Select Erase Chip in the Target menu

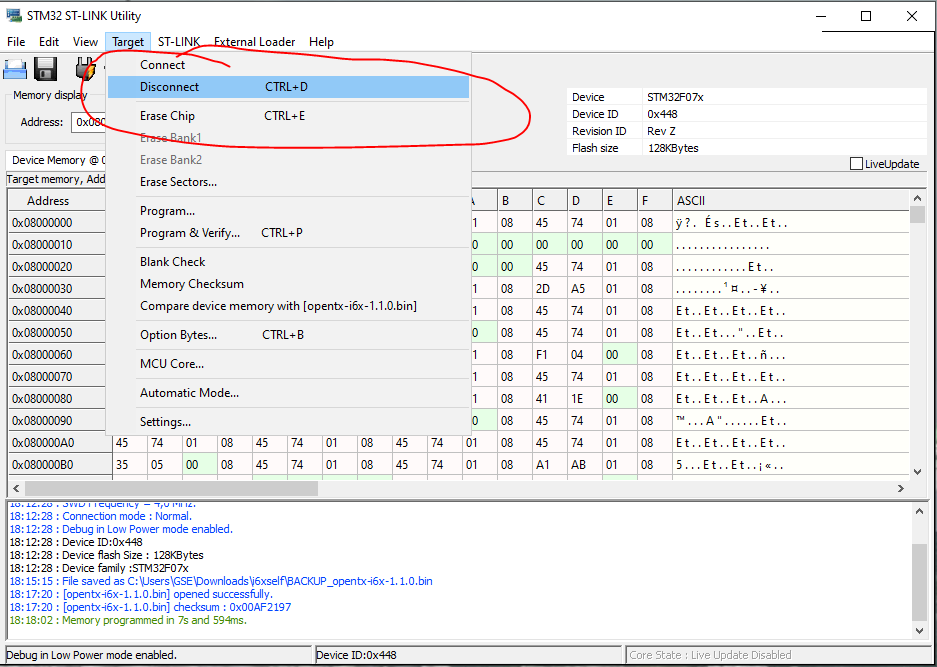167,116
